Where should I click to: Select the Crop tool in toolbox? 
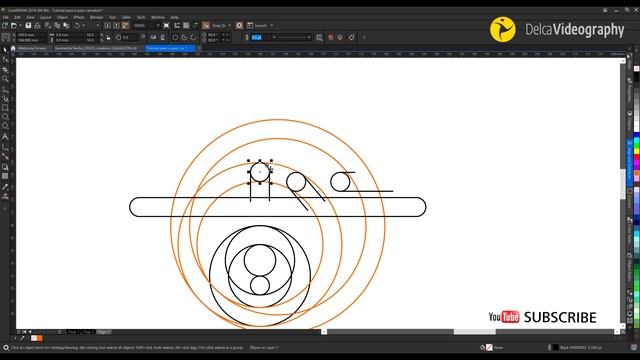tap(5, 69)
